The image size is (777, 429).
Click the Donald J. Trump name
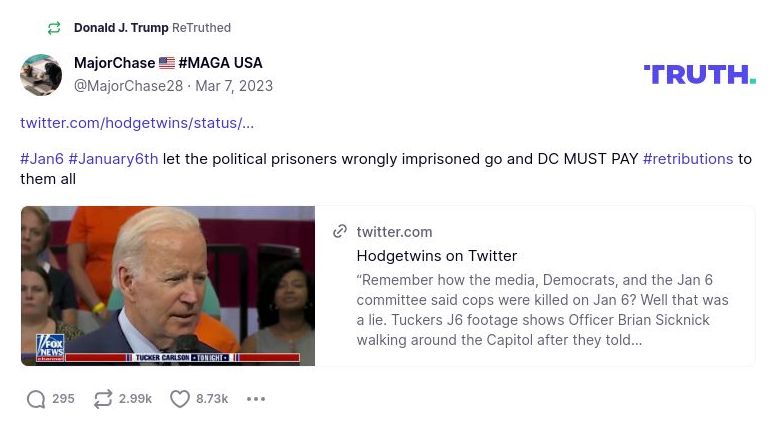tap(121, 28)
